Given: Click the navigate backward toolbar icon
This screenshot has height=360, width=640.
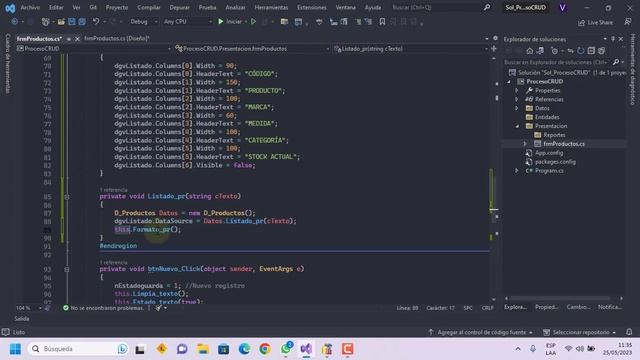Looking at the screenshot, I should (15, 22).
